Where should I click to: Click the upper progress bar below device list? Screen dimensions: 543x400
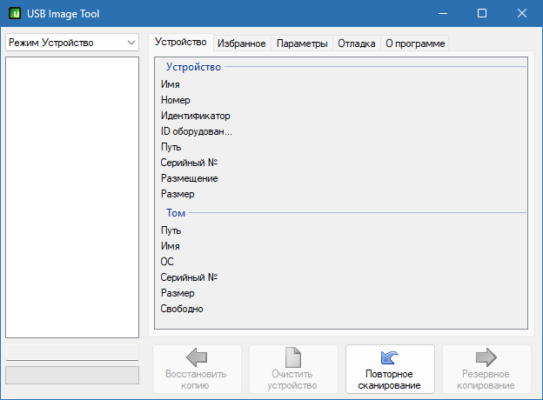tap(72, 353)
